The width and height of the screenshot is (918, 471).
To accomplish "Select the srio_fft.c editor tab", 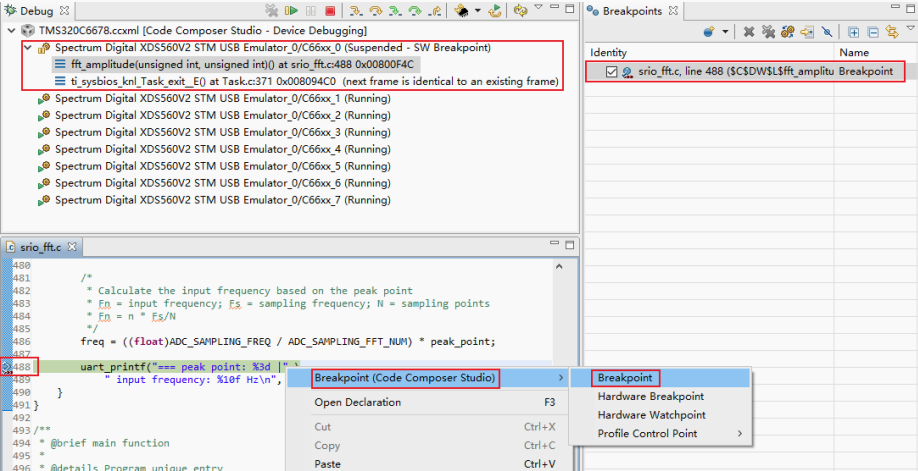I will 40,247.
